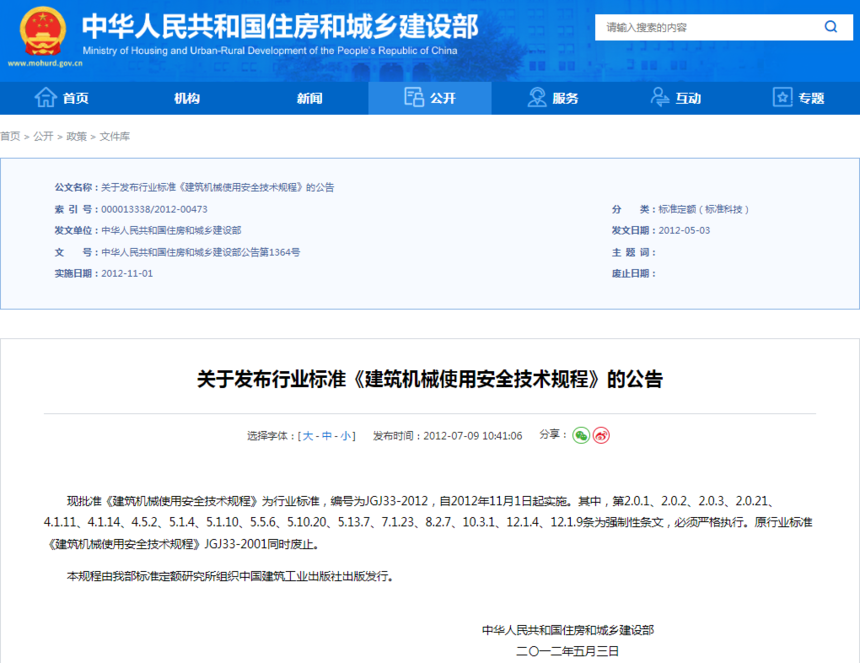Click the 公开 breadcrumb link

pyautogui.click(x=43, y=136)
